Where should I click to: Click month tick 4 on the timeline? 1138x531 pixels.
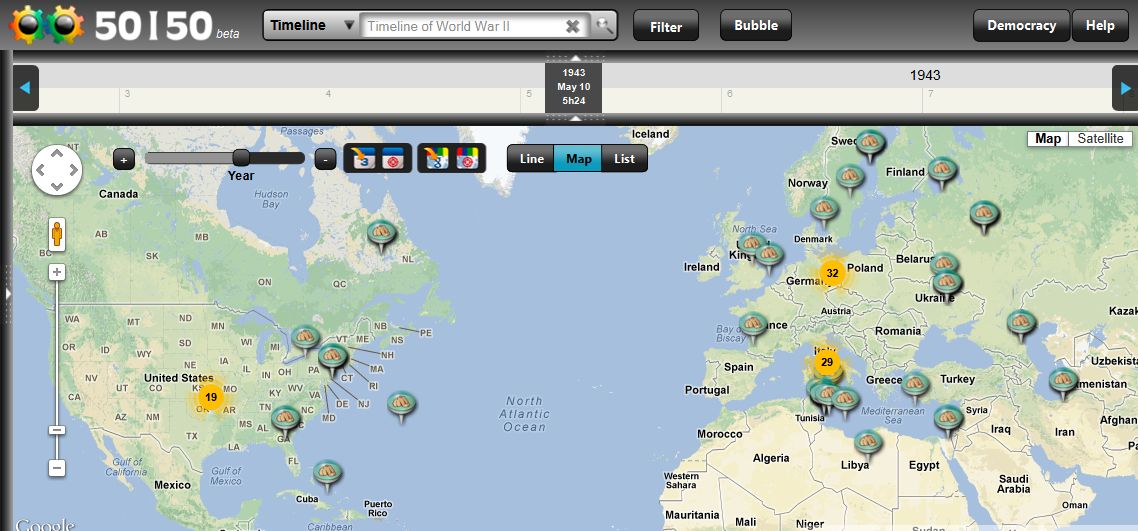328,94
